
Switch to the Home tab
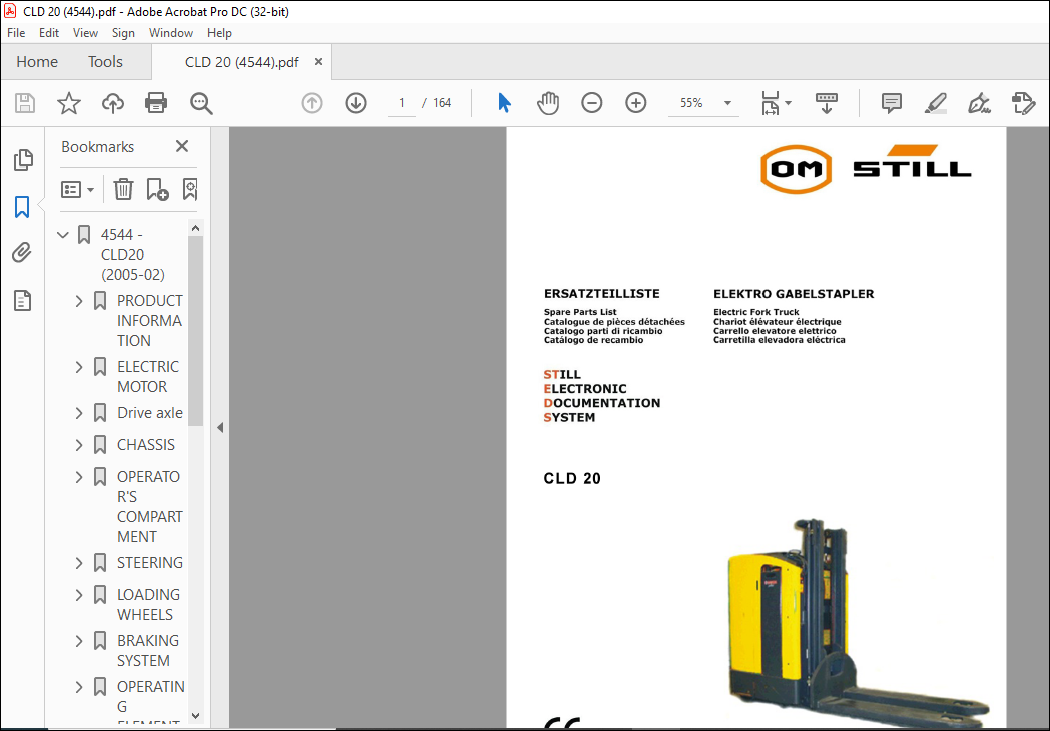pos(37,62)
